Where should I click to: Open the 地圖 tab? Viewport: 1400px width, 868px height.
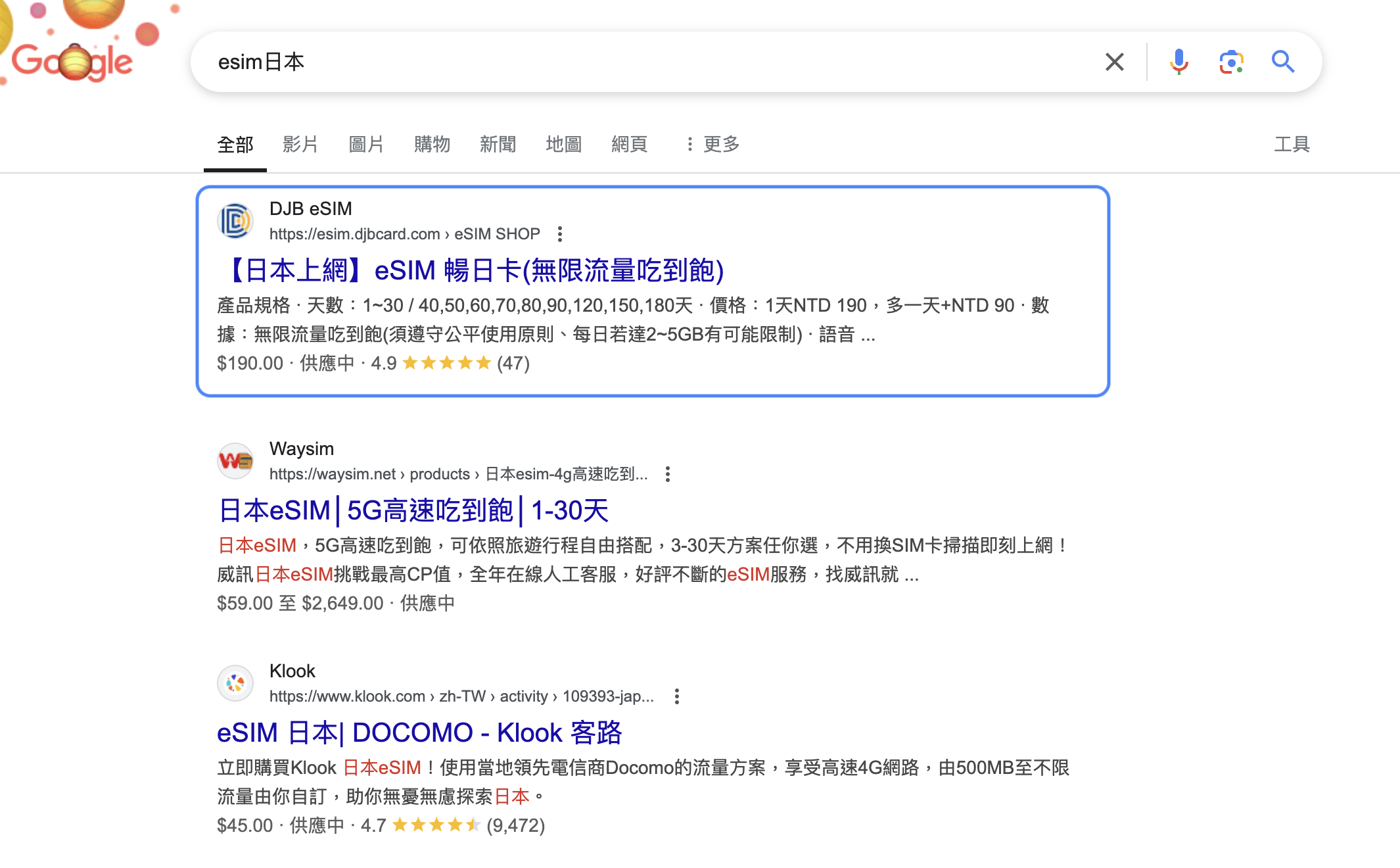(563, 144)
